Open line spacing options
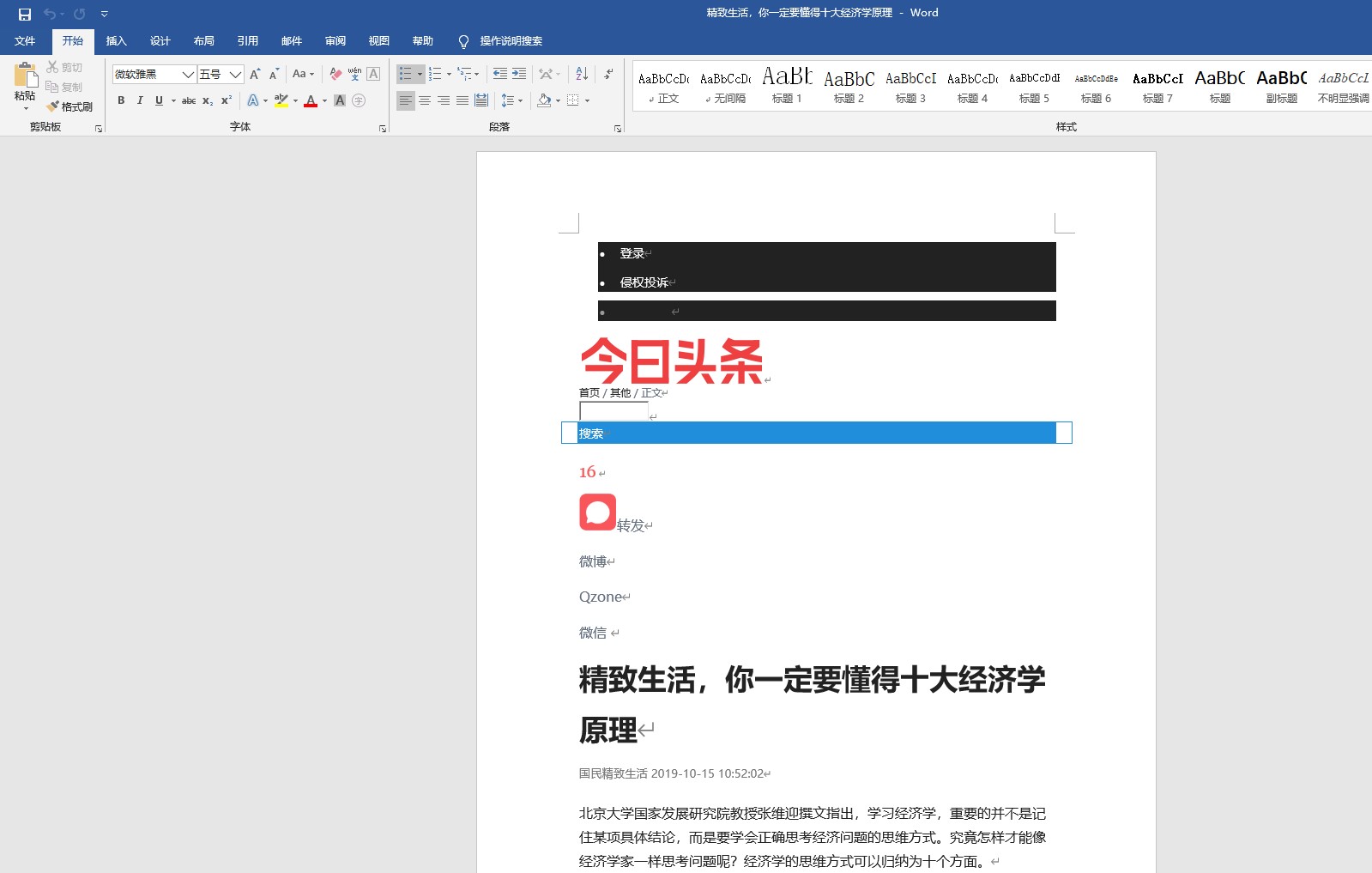This screenshot has height=873, width=1372. (x=511, y=100)
